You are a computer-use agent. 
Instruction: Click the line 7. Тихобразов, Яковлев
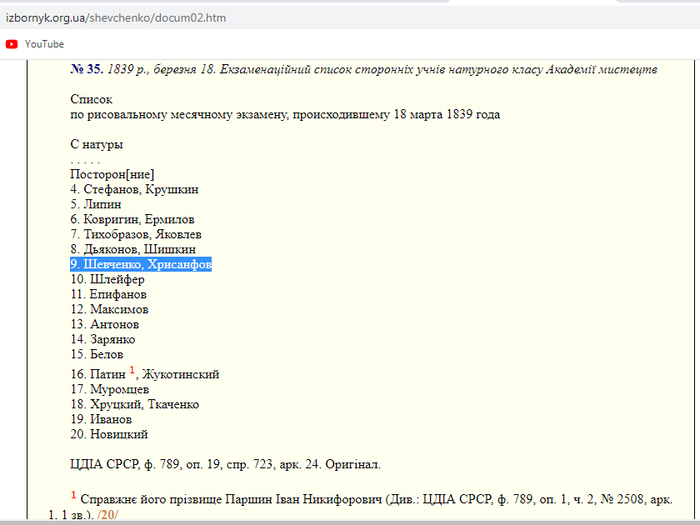[136, 234]
